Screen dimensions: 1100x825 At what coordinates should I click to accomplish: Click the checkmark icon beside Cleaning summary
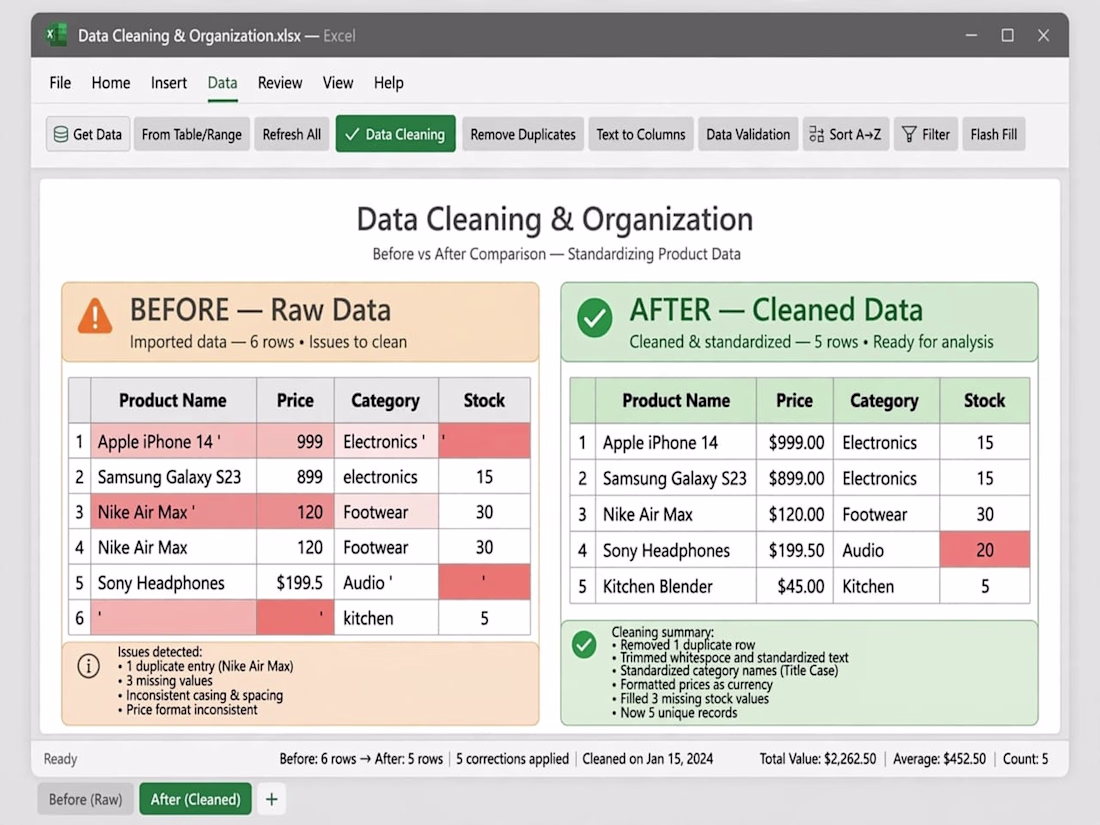[x=584, y=644]
